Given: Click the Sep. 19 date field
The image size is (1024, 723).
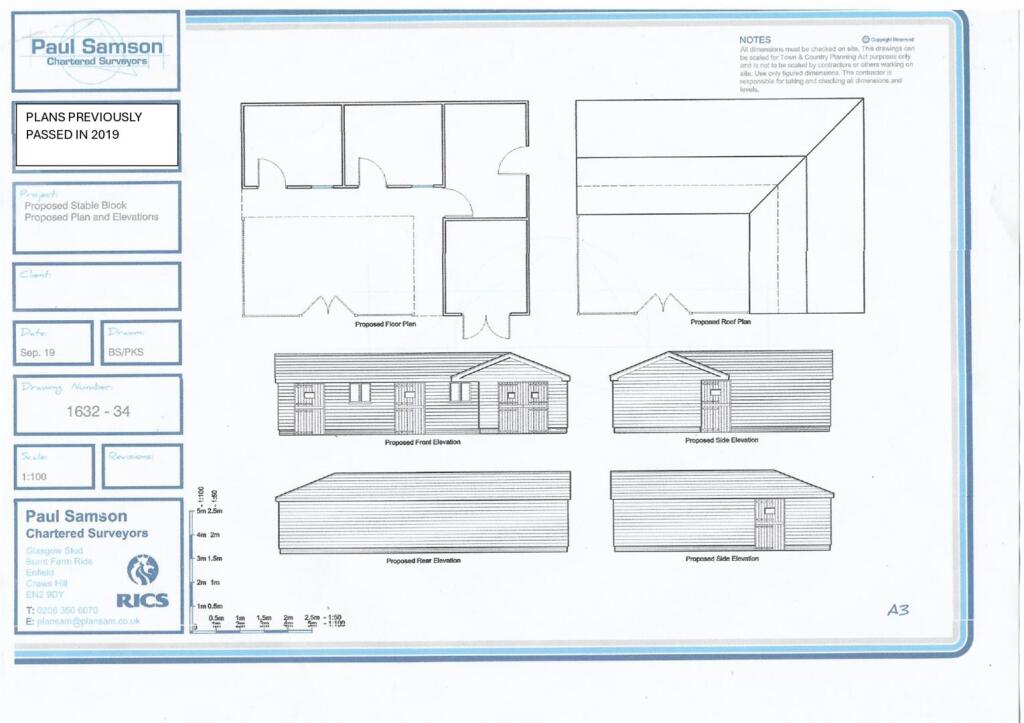Looking at the screenshot, I should click(x=54, y=342).
